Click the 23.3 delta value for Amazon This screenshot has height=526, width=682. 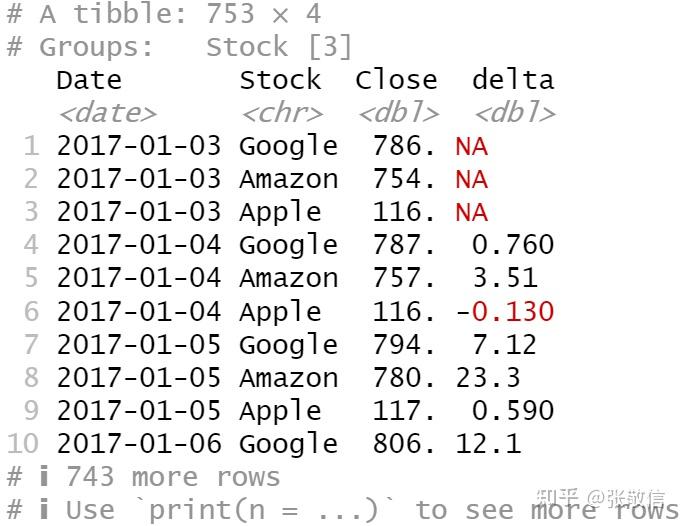(488, 378)
